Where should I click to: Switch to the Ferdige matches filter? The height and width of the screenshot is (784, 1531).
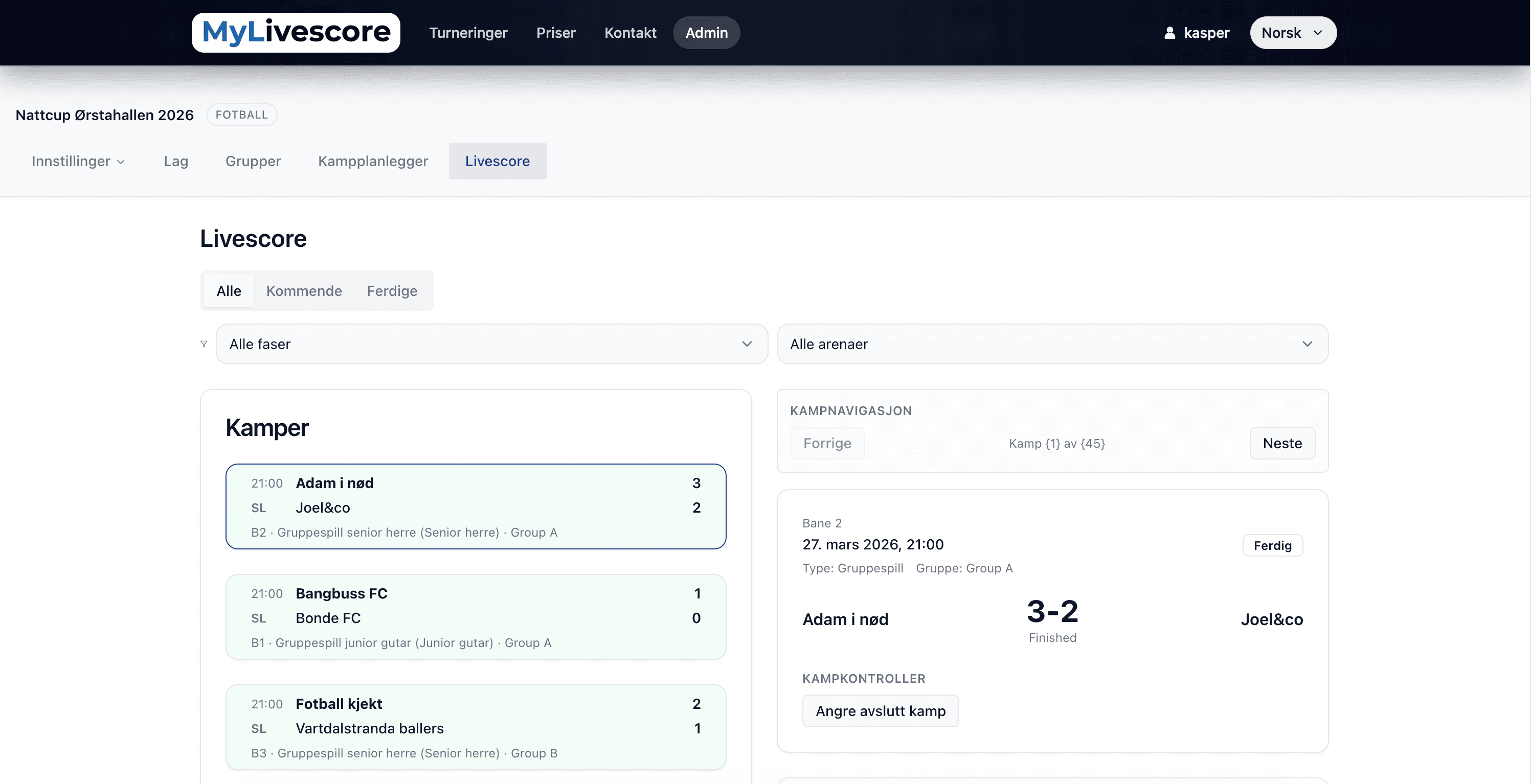[392, 290]
